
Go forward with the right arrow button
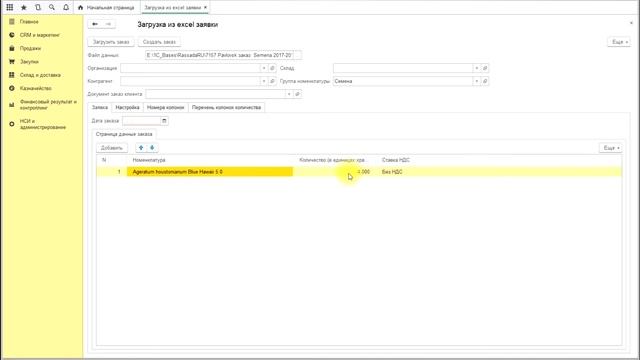pos(109,24)
